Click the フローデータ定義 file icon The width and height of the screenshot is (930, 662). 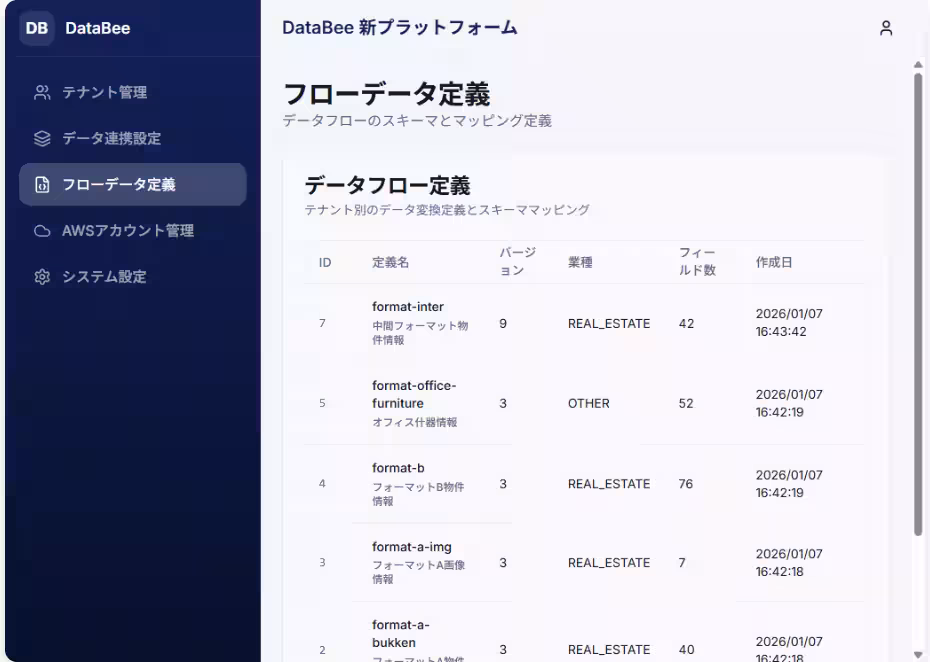pyautogui.click(x=42, y=184)
